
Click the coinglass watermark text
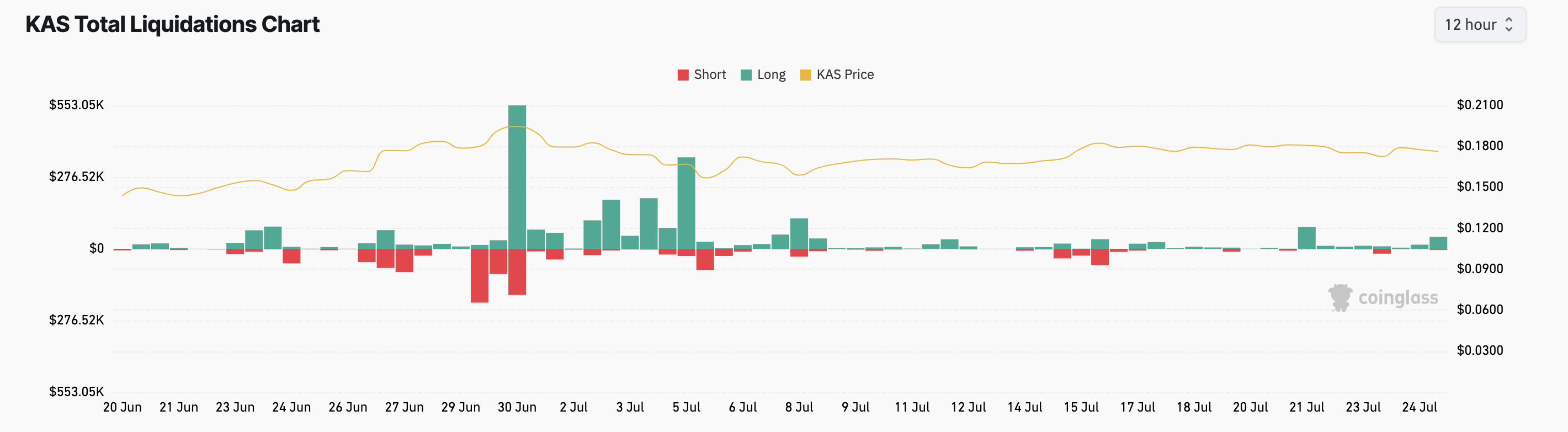[x=1398, y=298]
